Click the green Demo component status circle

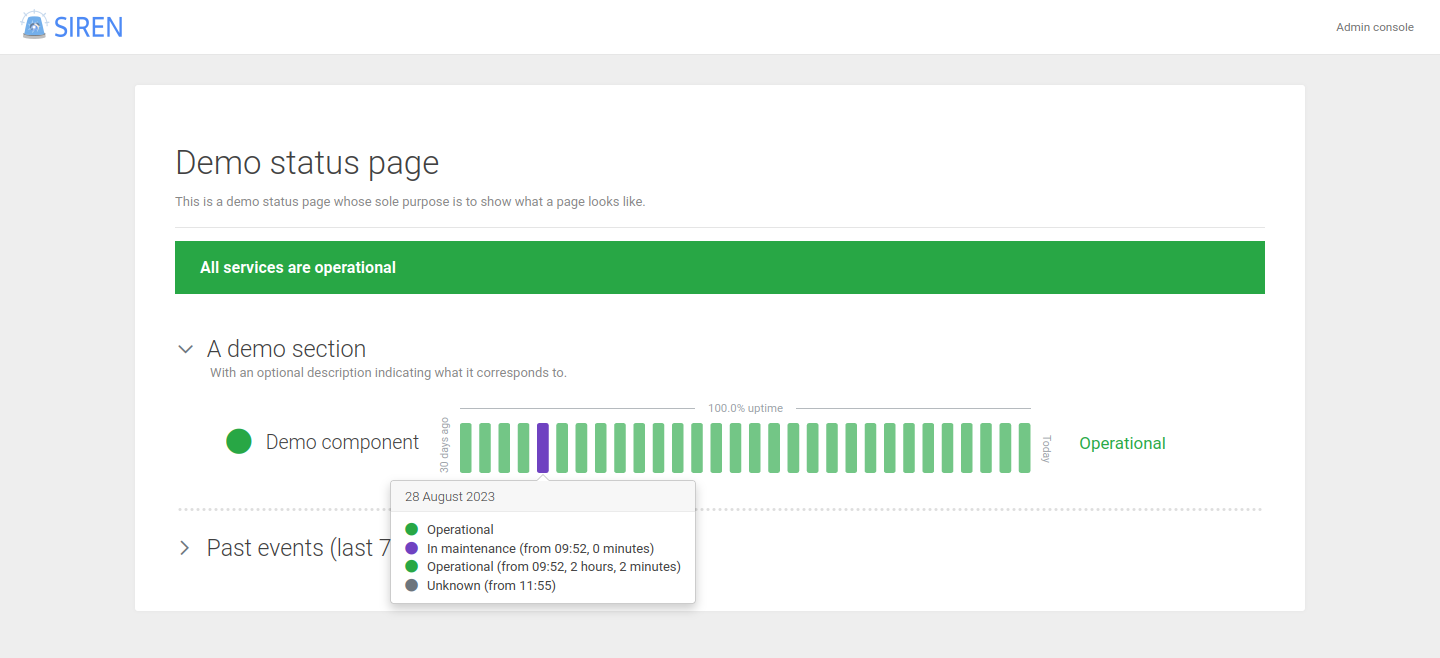click(x=239, y=441)
